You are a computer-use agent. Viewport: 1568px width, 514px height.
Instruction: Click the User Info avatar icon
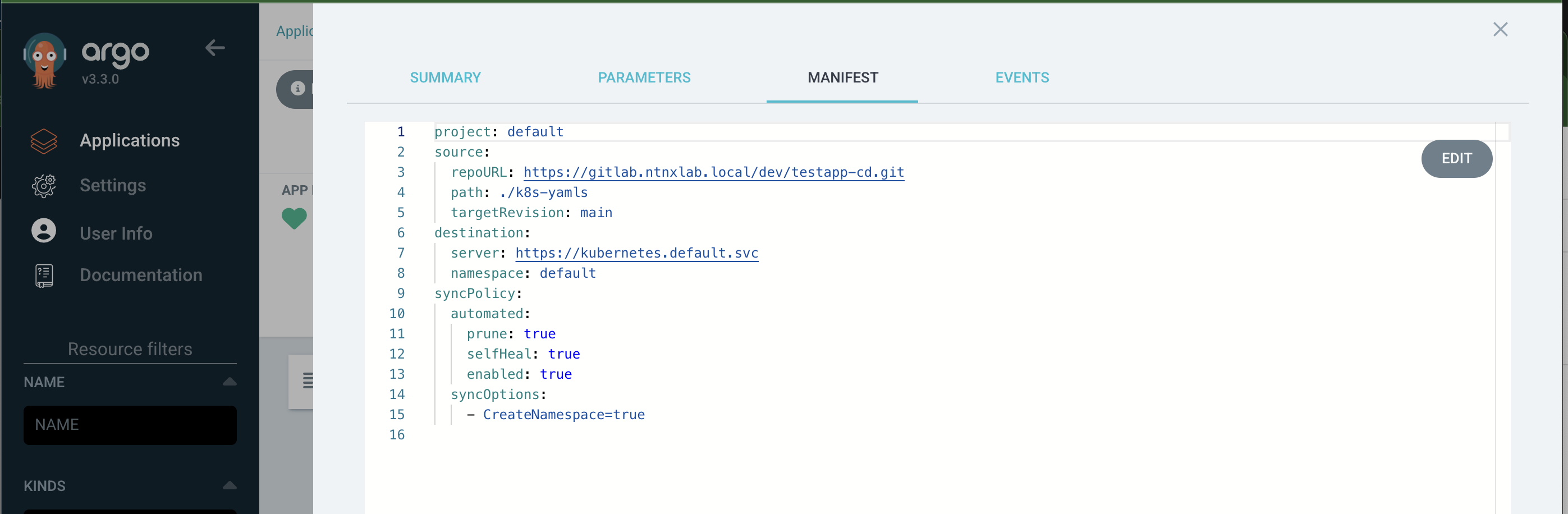coord(44,232)
